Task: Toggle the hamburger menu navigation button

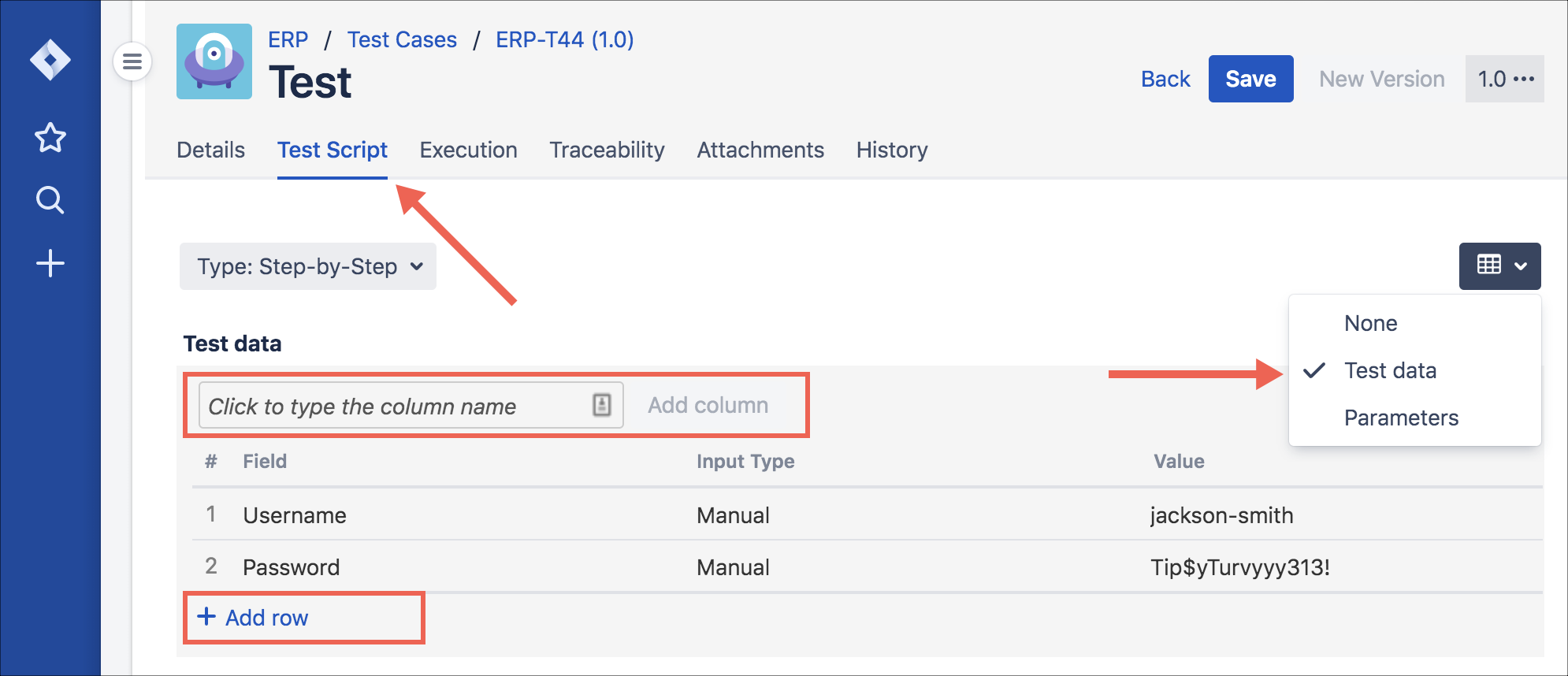Action: [x=132, y=61]
